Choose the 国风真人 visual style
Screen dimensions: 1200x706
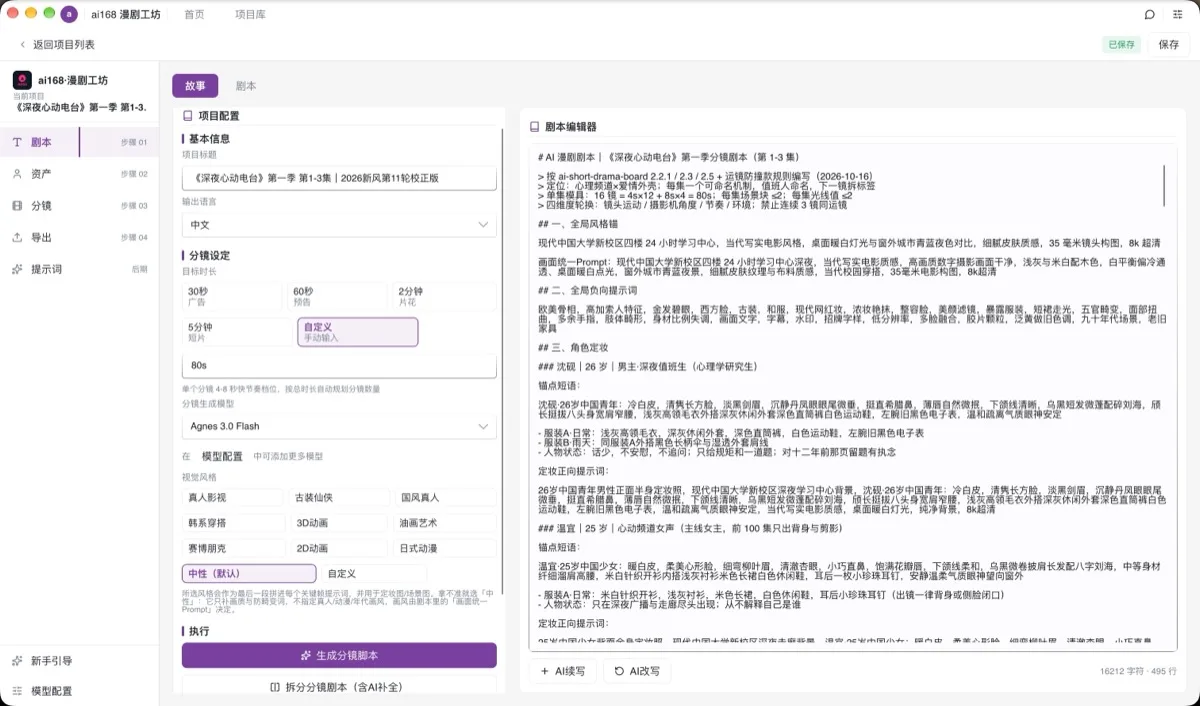click(446, 497)
